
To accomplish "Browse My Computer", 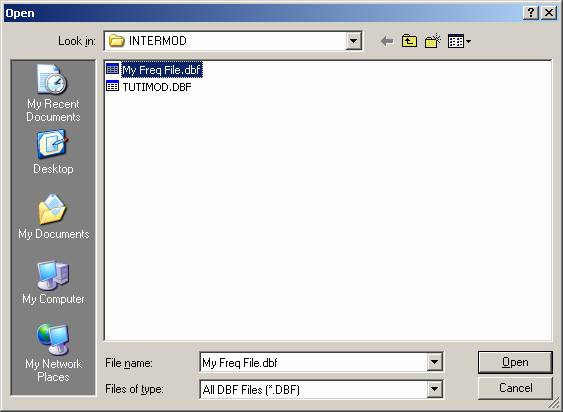I will (53, 283).
